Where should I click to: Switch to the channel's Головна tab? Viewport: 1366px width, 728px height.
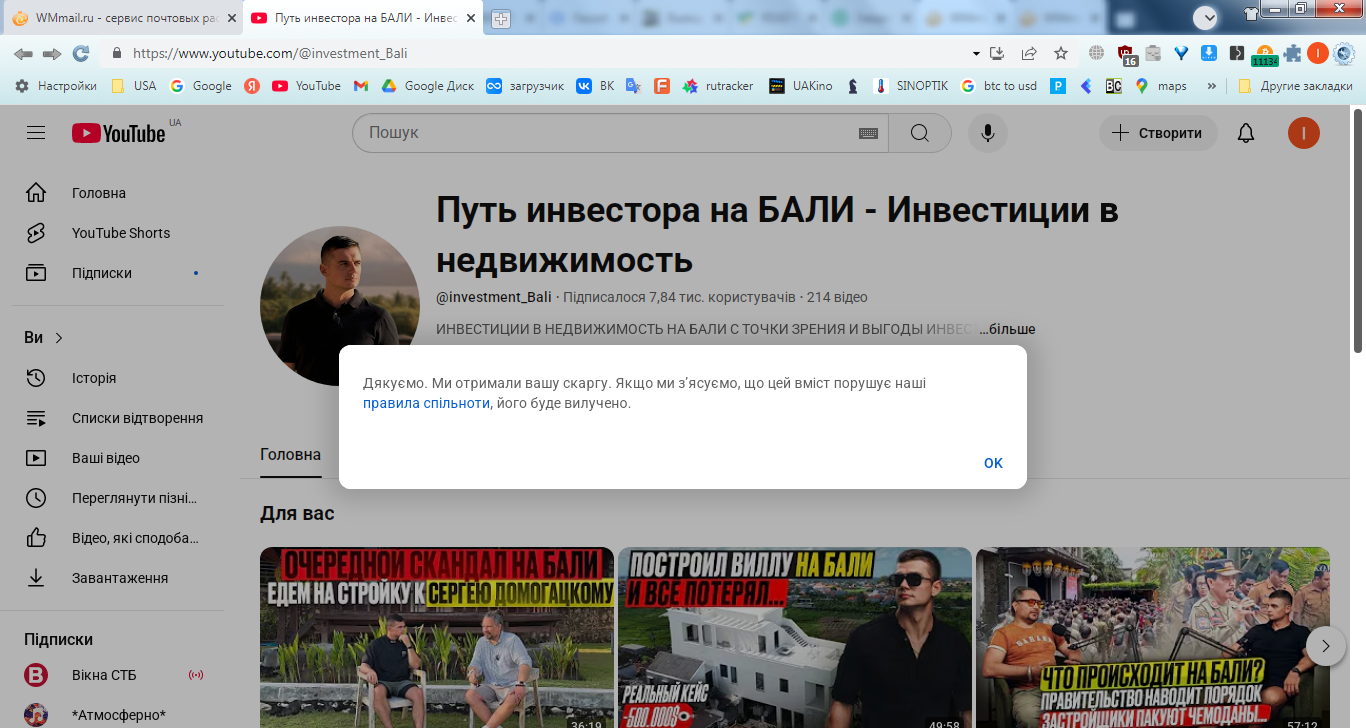pyautogui.click(x=290, y=455)
